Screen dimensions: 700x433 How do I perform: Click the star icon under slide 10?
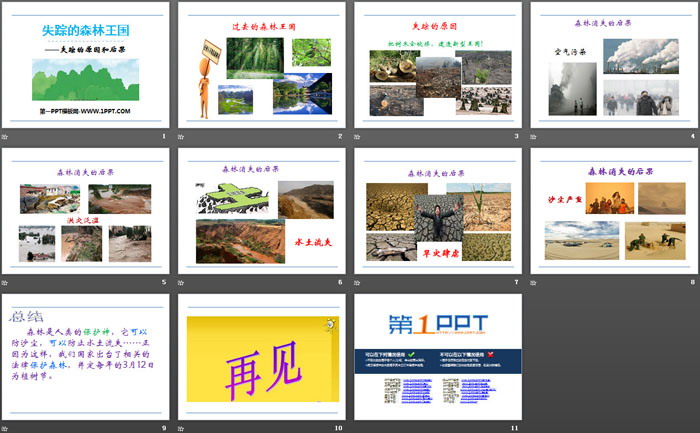pos(183,428)
